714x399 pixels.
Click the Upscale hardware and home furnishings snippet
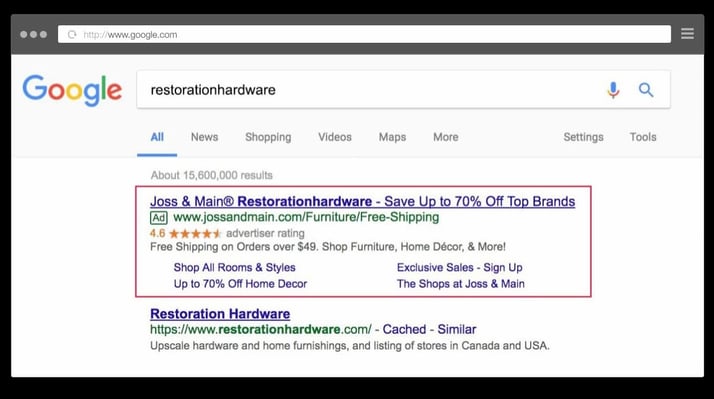pyautogui.click(x=350, y=346)
